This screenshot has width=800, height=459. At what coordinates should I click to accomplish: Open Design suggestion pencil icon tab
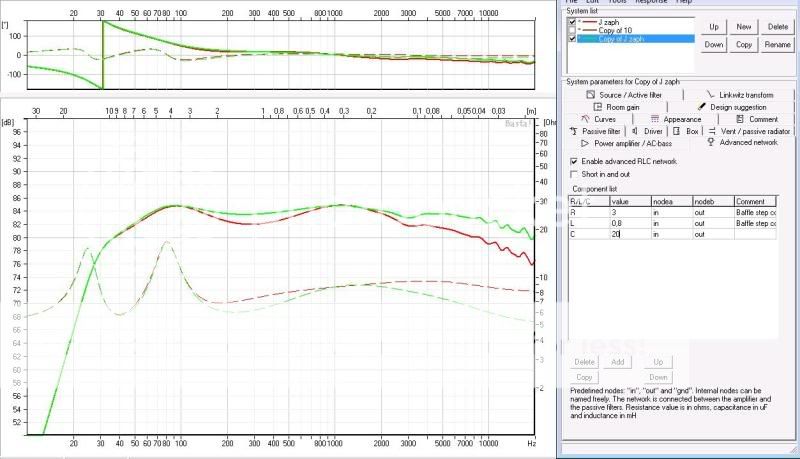pyautogui.click(x=700, y=106)
